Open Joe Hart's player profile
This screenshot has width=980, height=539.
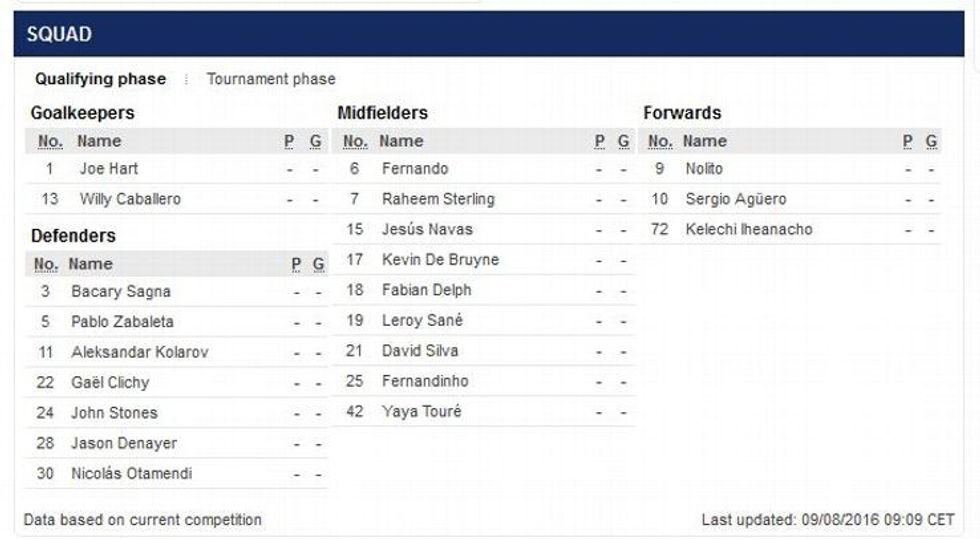[109, 169]
